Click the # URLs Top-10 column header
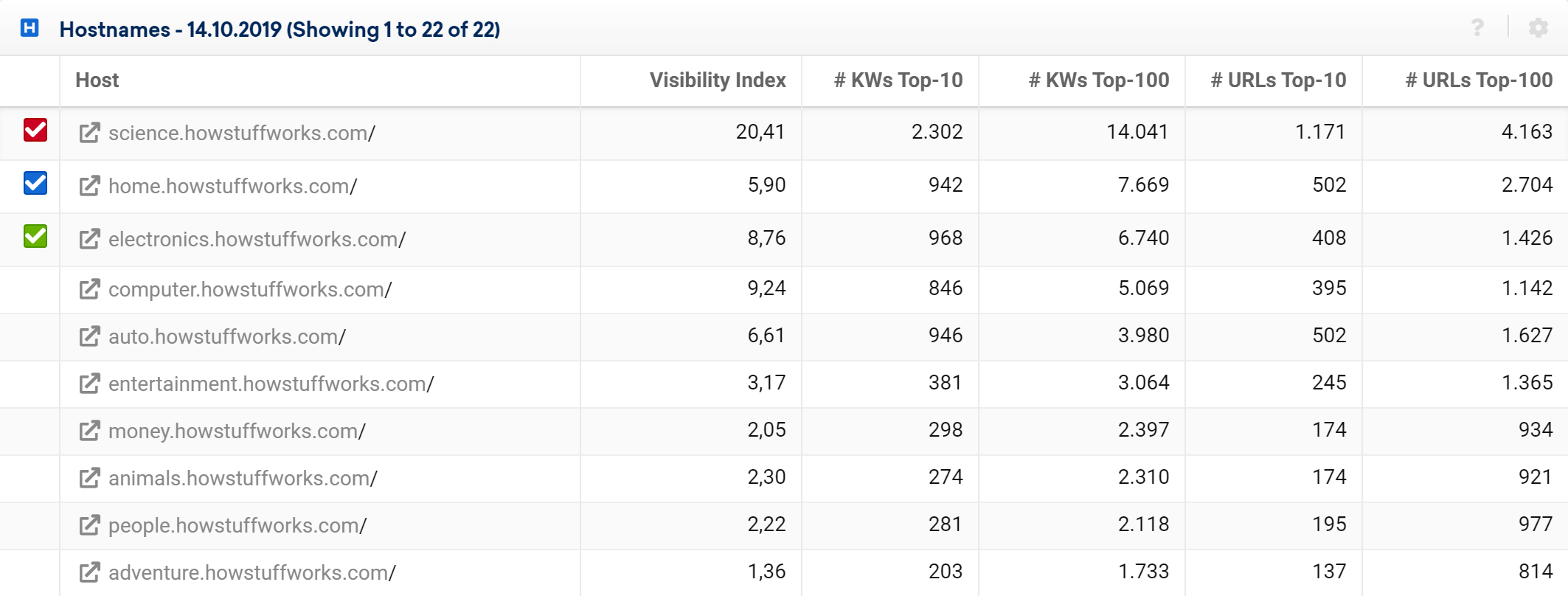Screen dimensions: 1568x596 [1278, 80]
